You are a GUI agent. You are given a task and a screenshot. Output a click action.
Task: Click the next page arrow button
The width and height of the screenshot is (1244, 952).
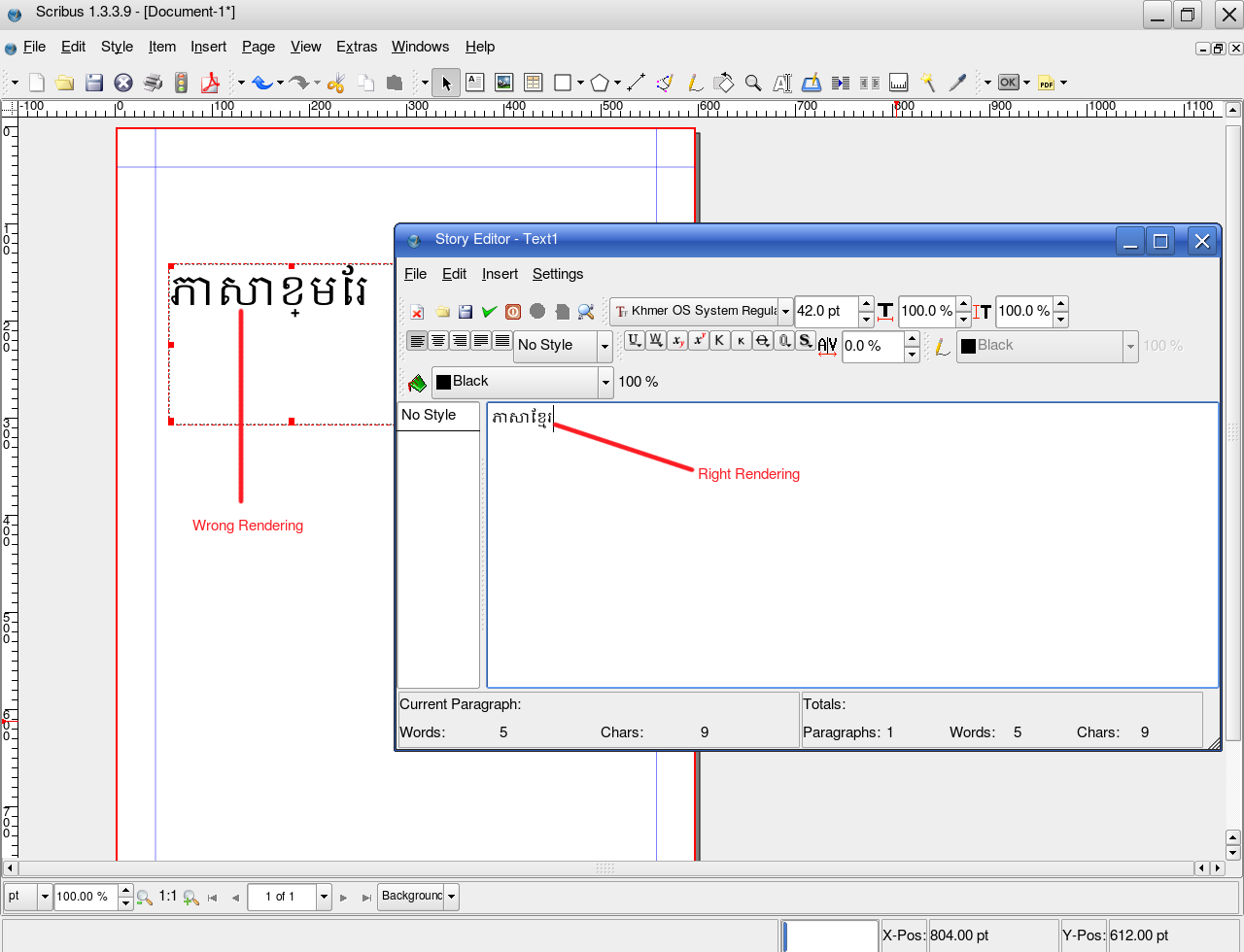(343, 898)
